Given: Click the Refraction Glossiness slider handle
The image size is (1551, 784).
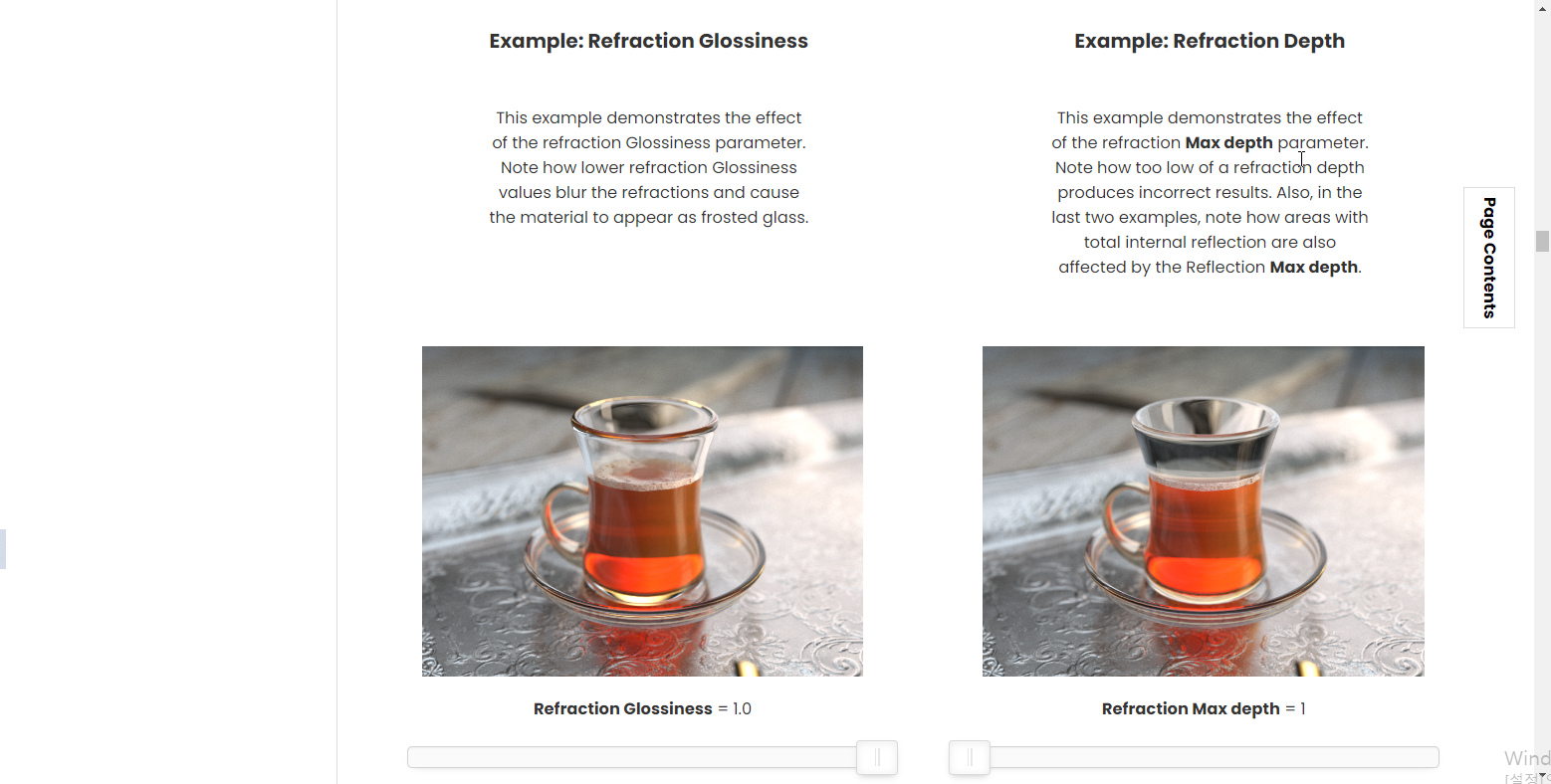Looking at the screenshot, I should point(877,758).
